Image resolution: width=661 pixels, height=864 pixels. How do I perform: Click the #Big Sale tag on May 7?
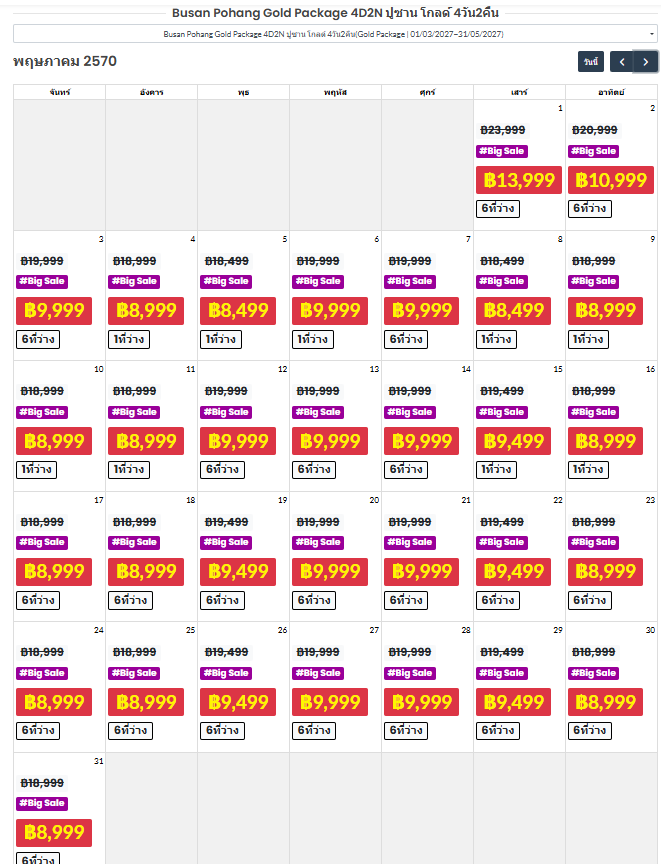coord(410,282)
